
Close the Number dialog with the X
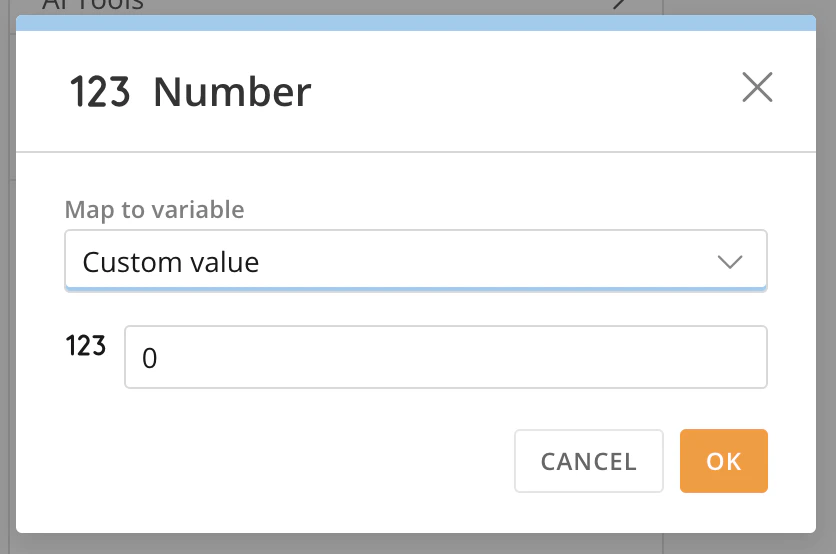coord(757,87)
